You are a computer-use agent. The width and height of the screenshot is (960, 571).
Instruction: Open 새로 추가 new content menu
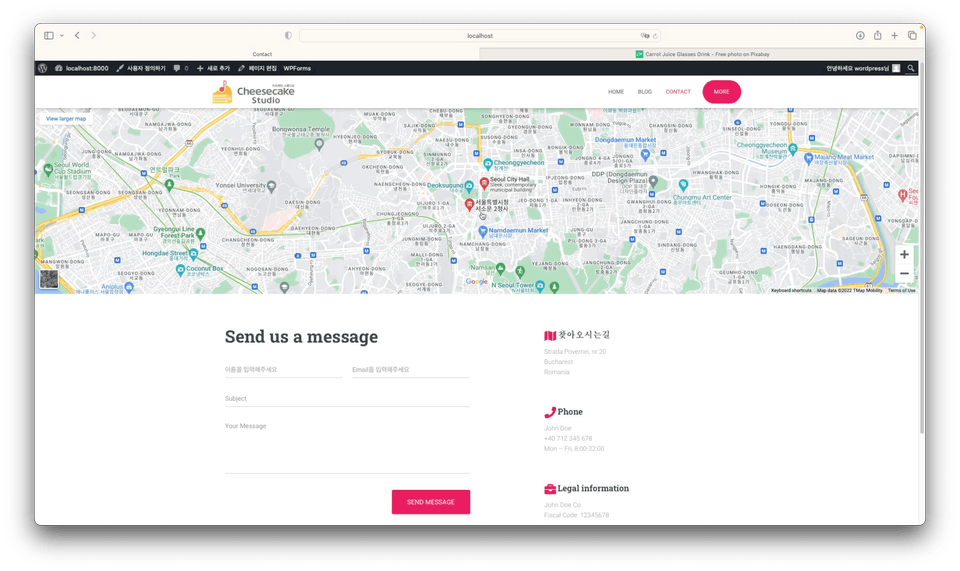[213, 68]
